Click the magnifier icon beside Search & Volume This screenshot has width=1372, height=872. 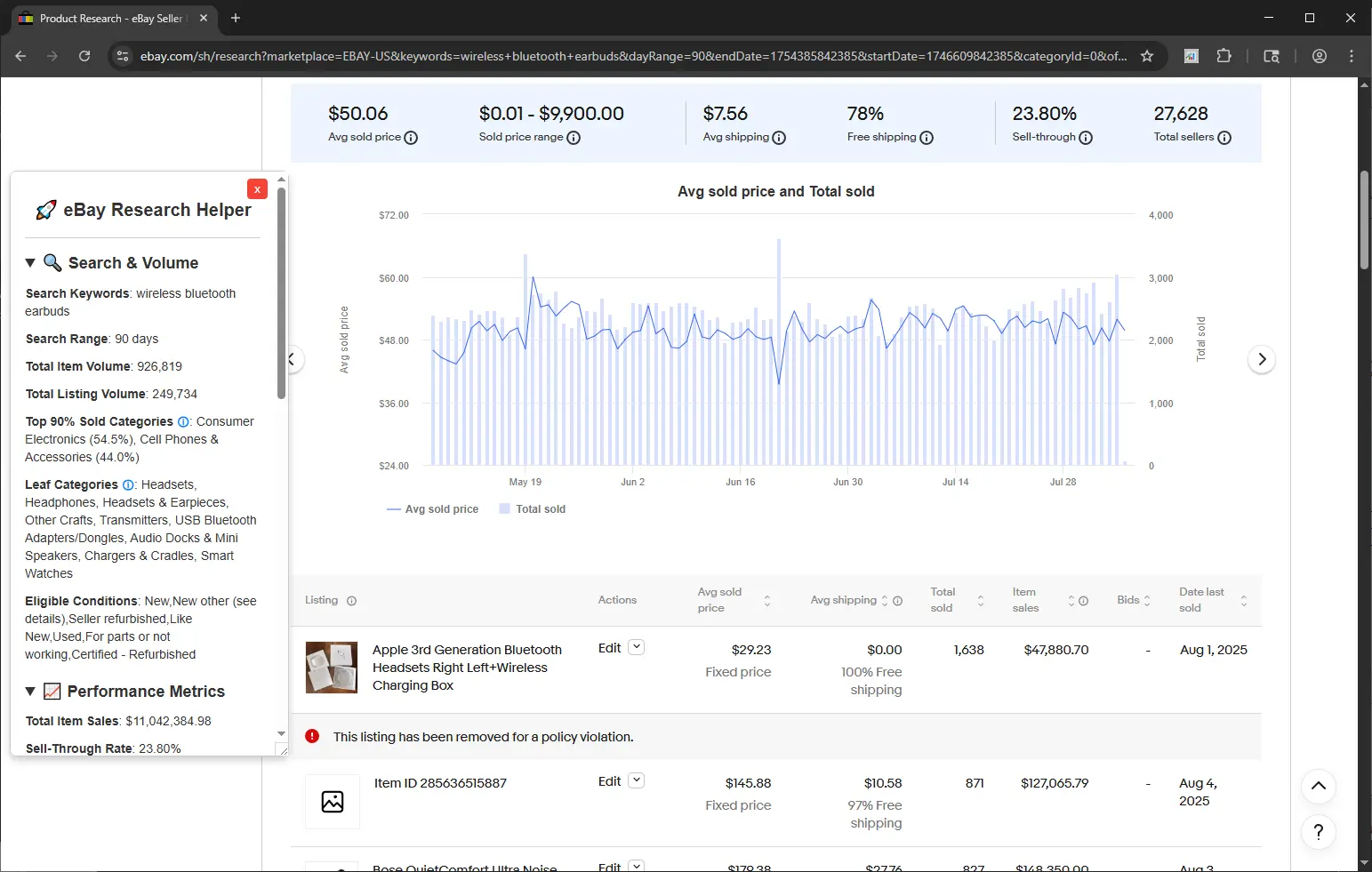click(x=52, y=263)
